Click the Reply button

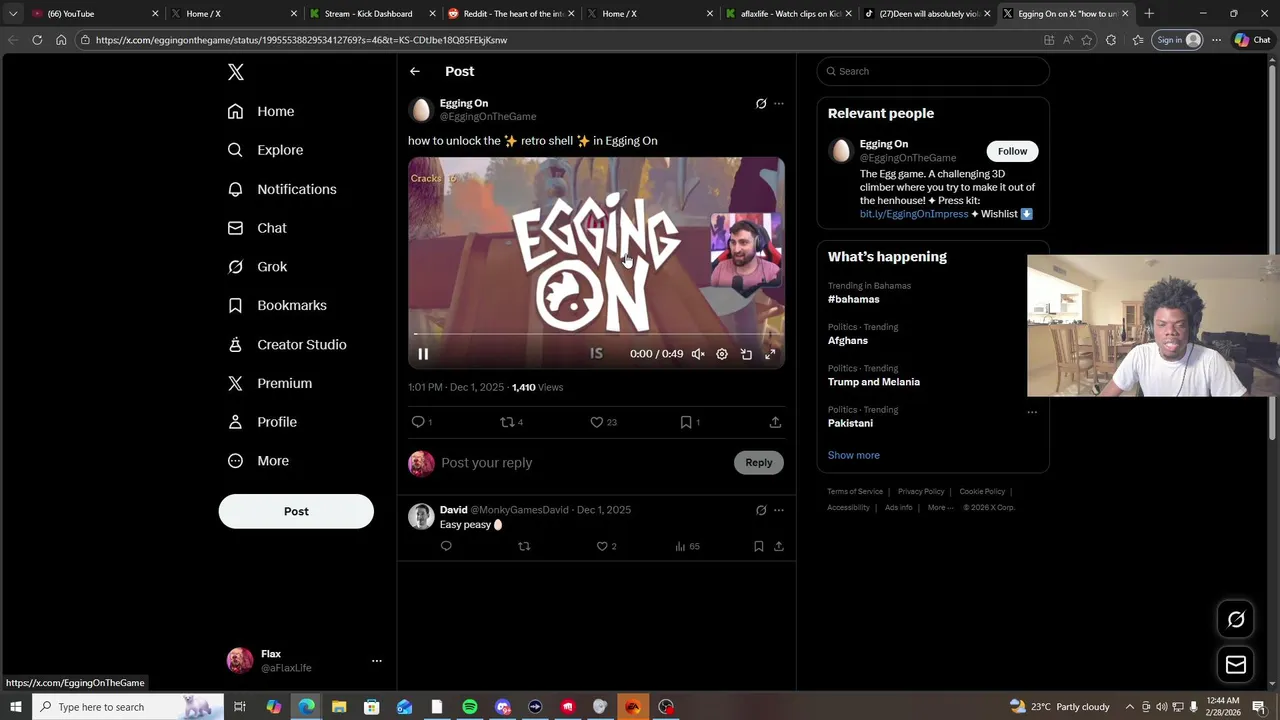click(x=759, y=462)
